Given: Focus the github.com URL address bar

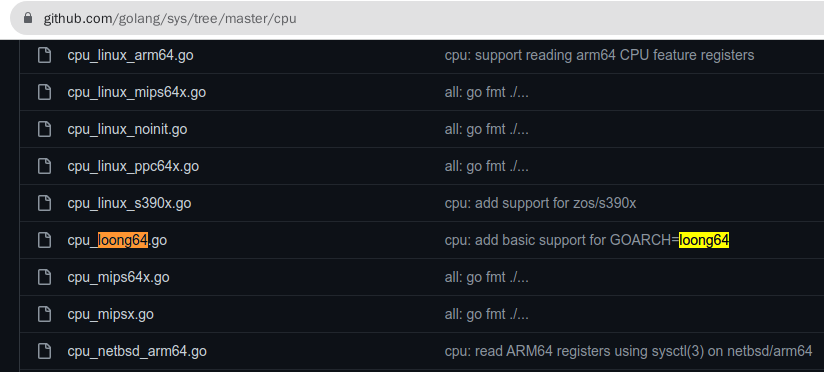Looking at the screenshot, I should 420,18.
